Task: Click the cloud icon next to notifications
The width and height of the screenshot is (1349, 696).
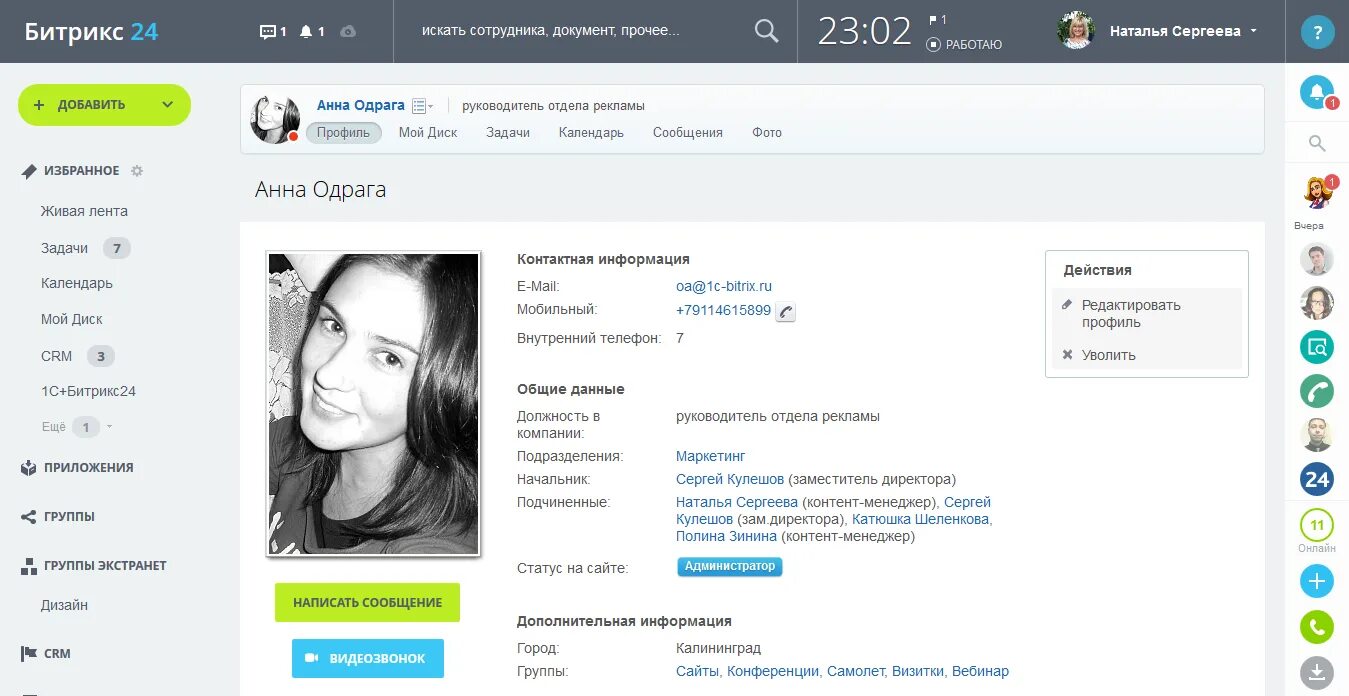Action: 347,31
